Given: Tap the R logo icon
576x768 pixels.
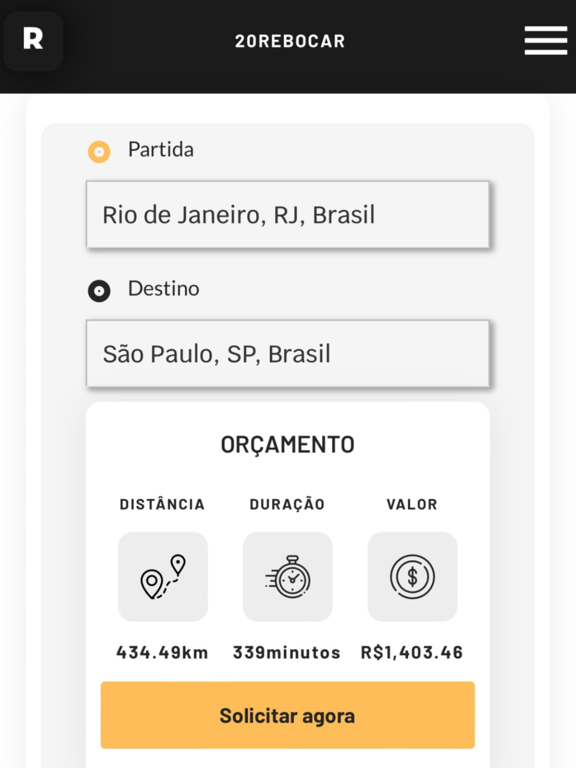Looking at the screenshot, I should coord(33,41).
